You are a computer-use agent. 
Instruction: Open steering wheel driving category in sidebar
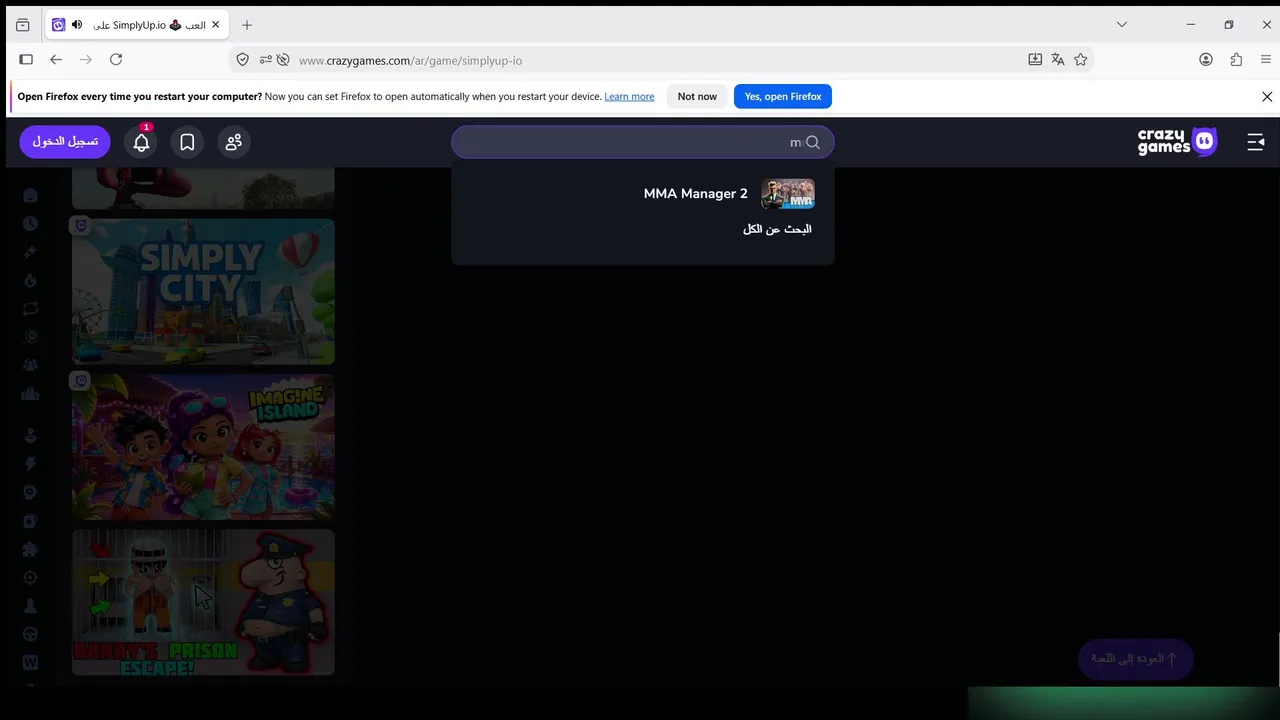(x=30, y=634)
